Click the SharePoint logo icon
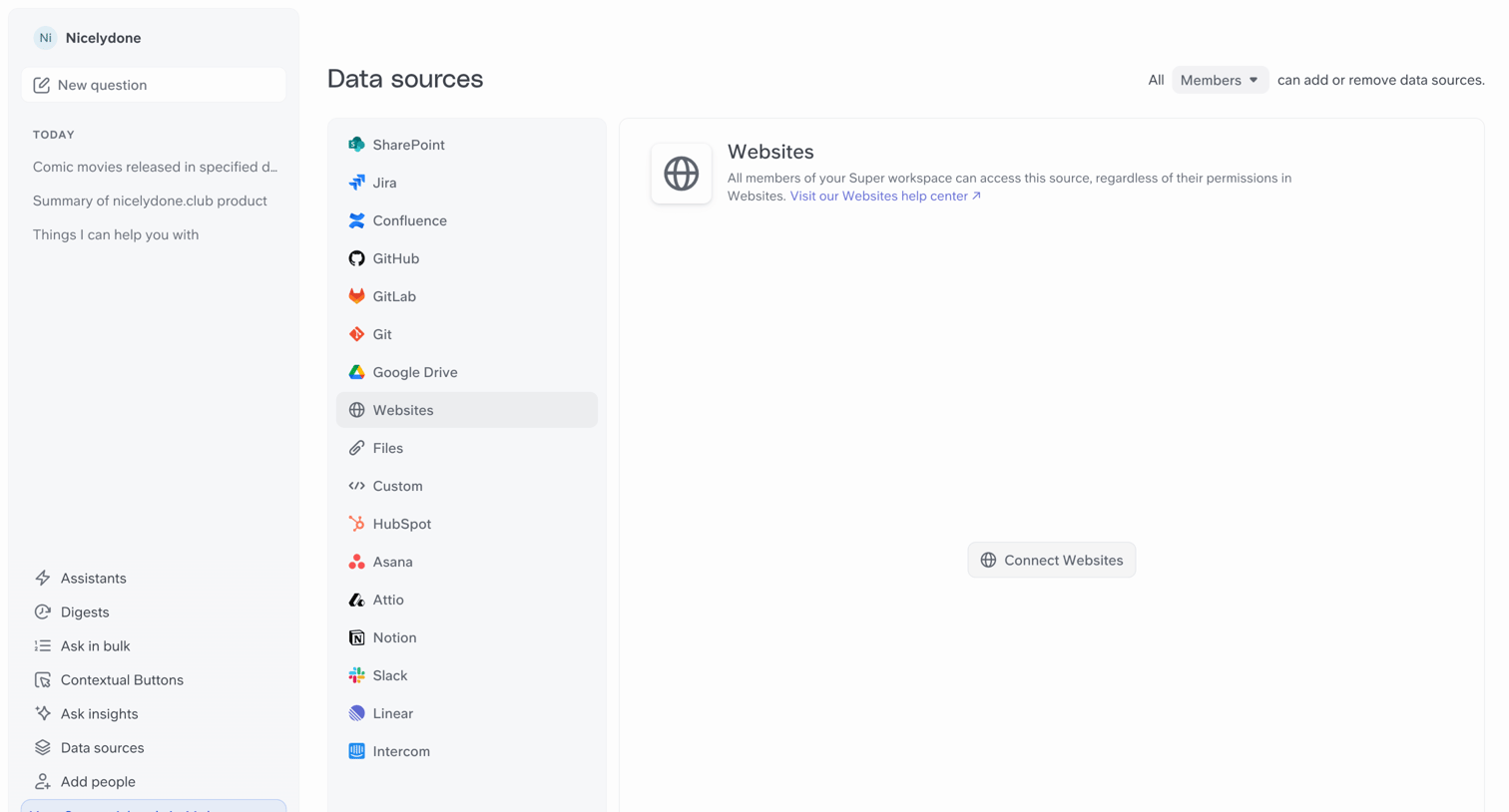The image size is (1509, 812). click(356, 145)
